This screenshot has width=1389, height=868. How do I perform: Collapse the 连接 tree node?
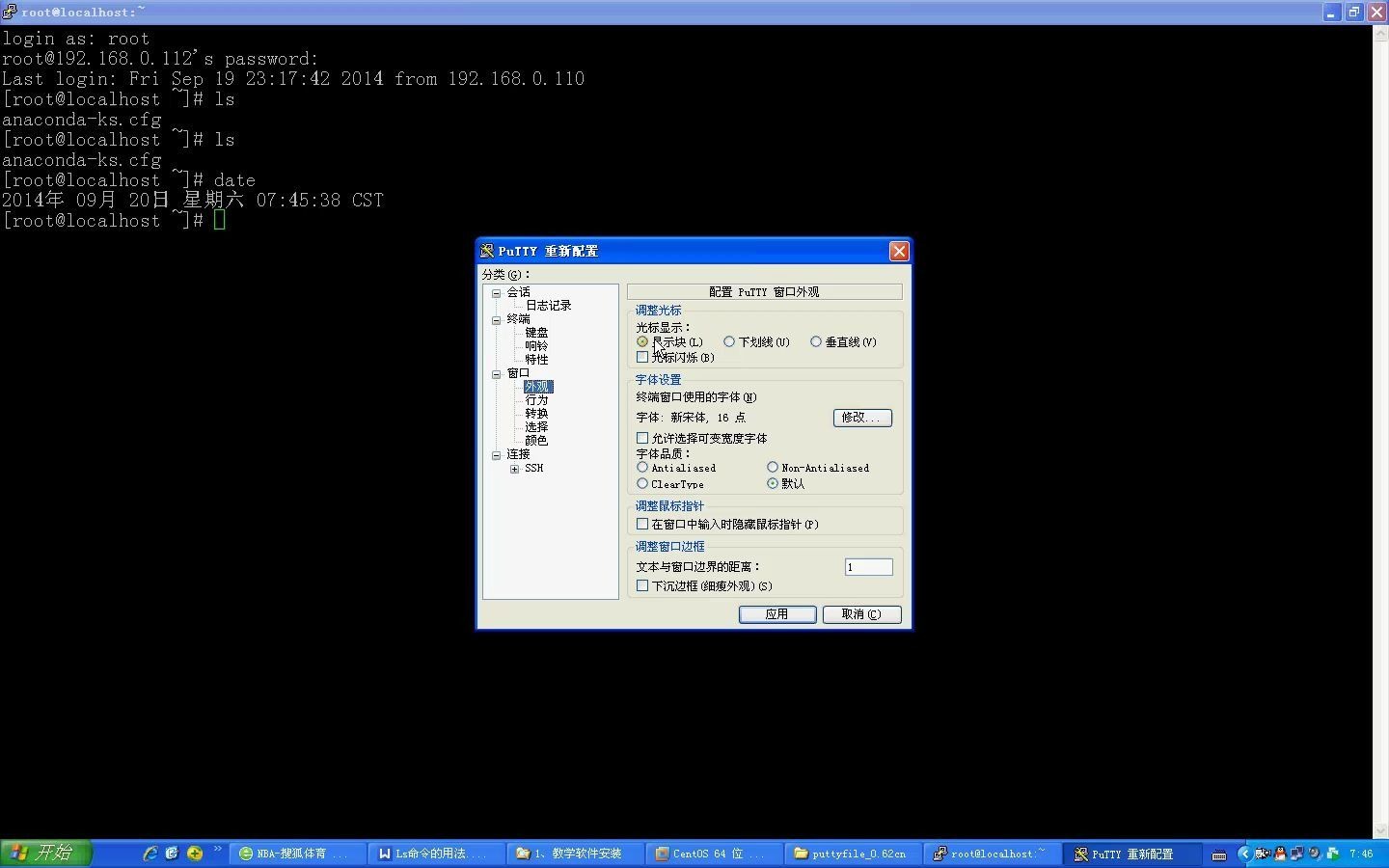coord(497,455)
